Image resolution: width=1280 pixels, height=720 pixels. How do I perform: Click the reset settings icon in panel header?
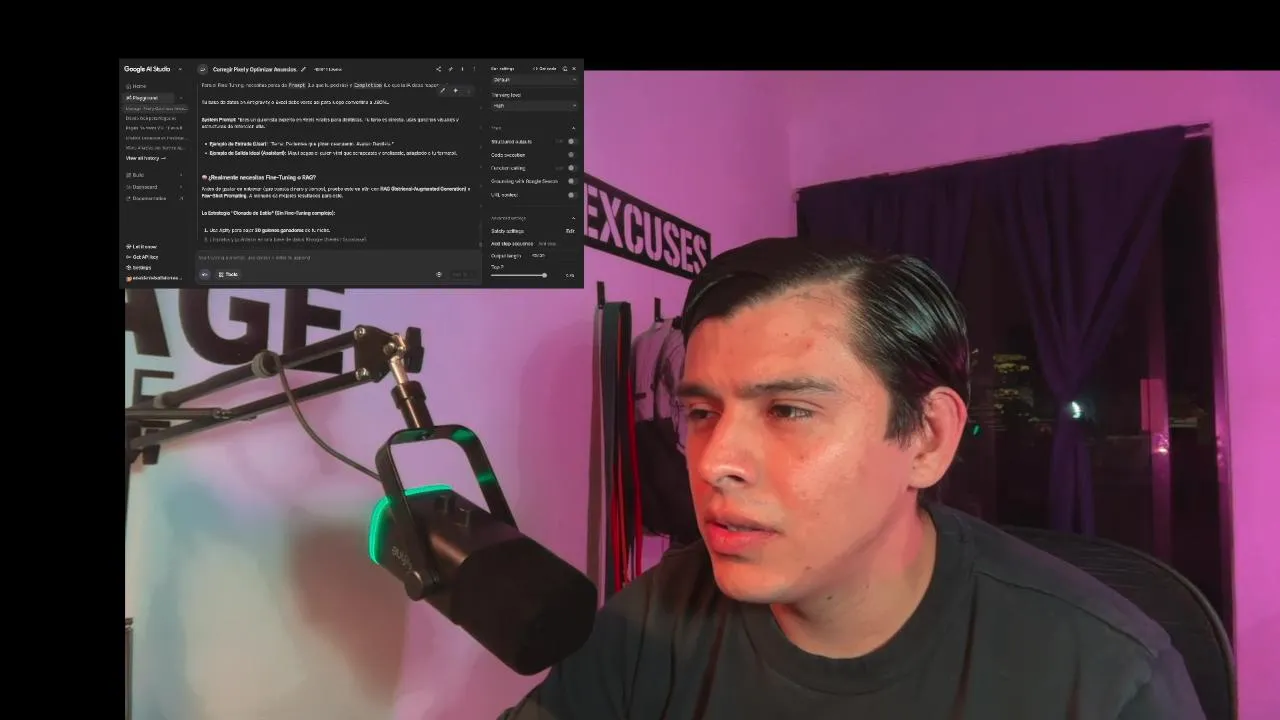click(x=565, y=69)
